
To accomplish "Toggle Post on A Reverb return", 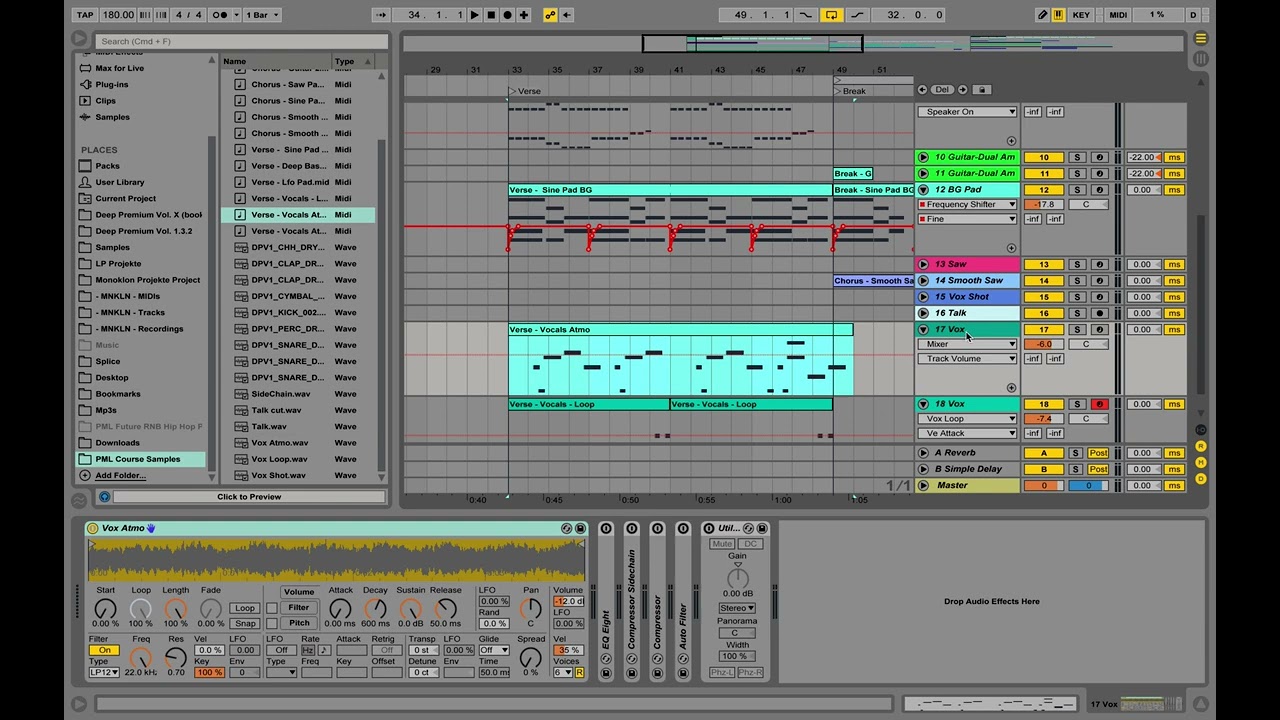I will click(x=1098, y=453).
